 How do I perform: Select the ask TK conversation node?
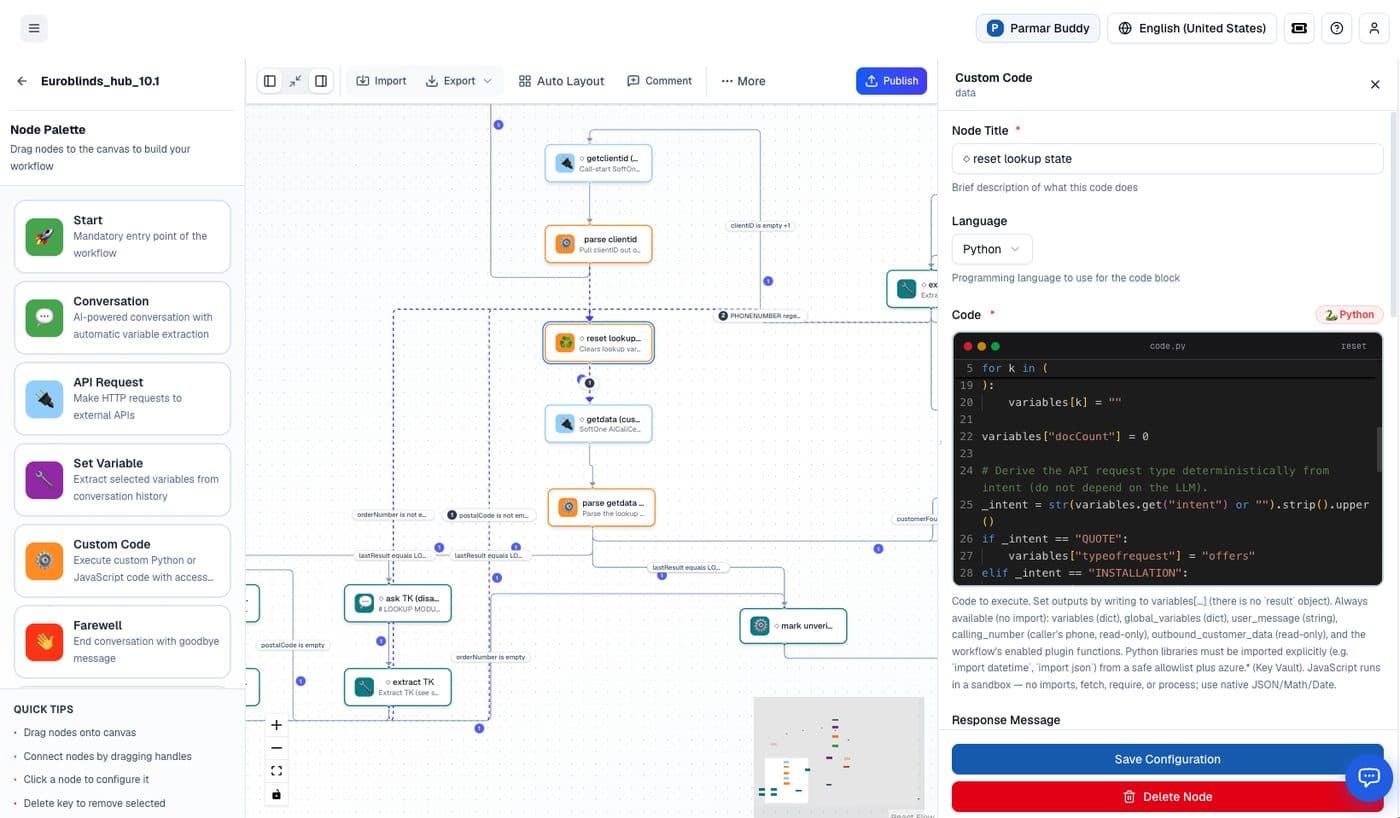coord(397,603)
